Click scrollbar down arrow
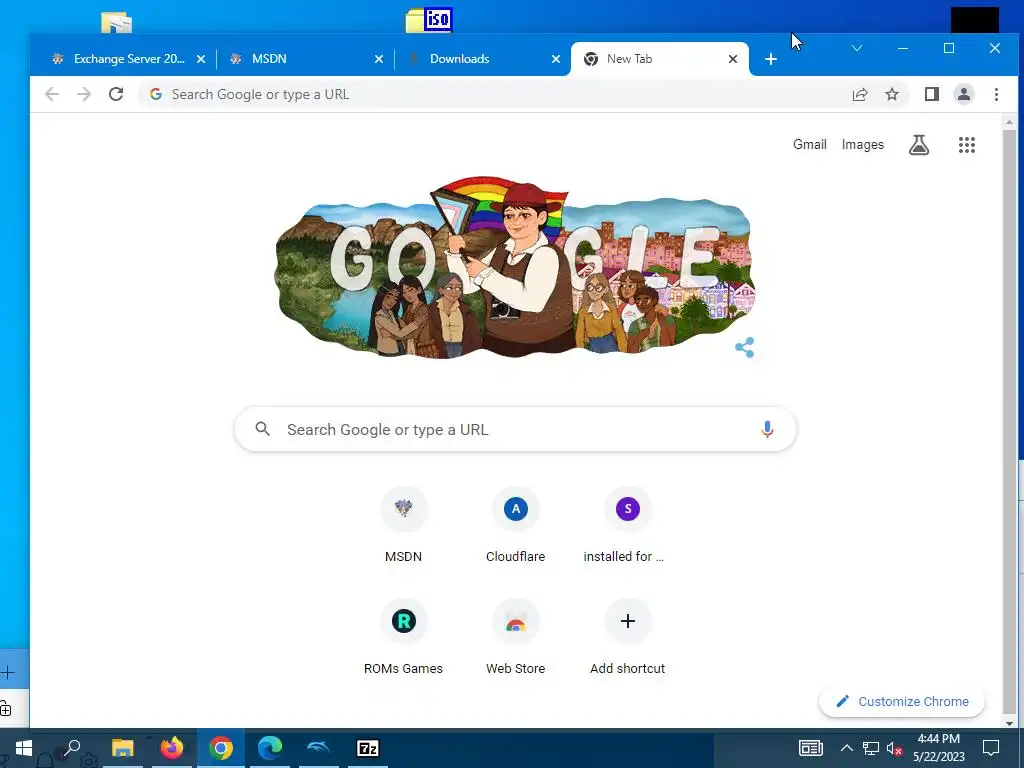The image size is (1024, 768). 1009,723
